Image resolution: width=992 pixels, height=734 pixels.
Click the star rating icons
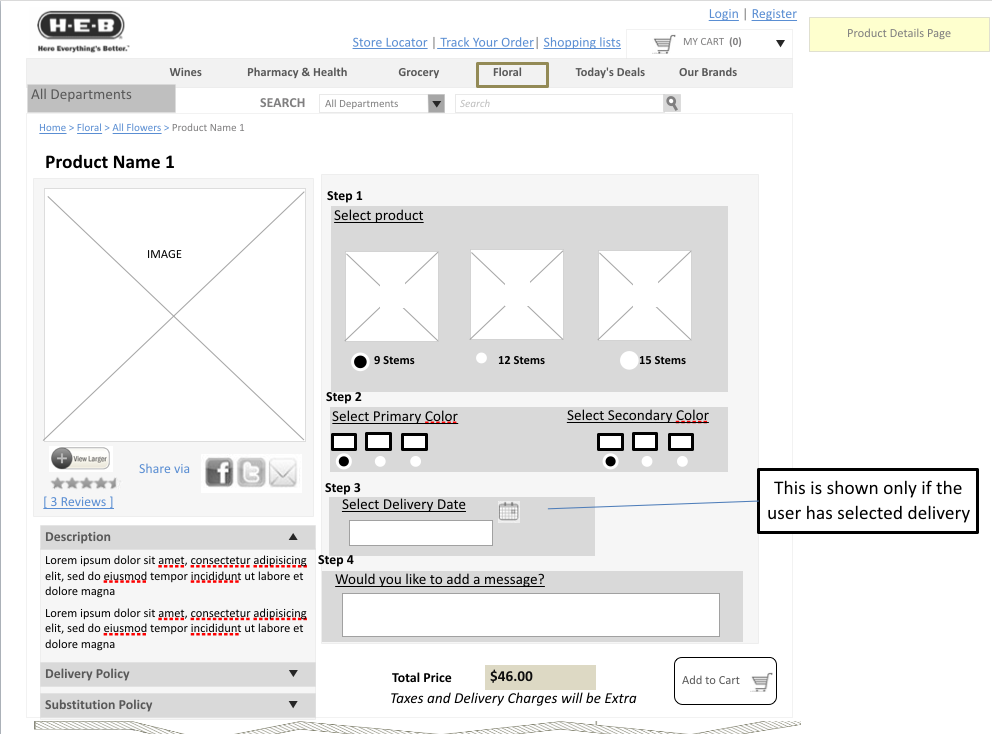point(84,483)
